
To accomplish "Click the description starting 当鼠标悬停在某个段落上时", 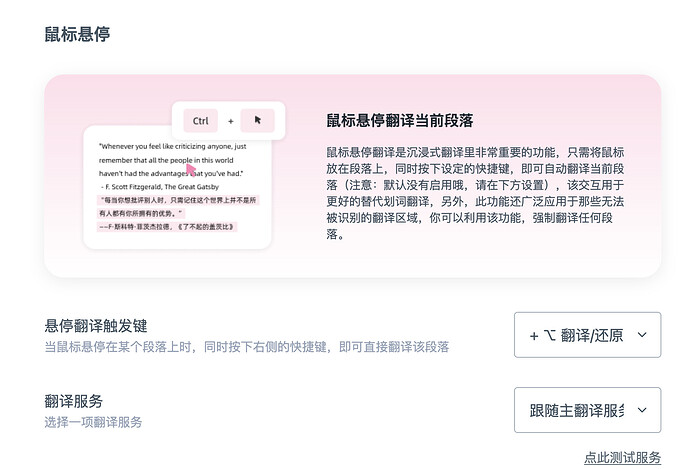I will coord(247,347).
